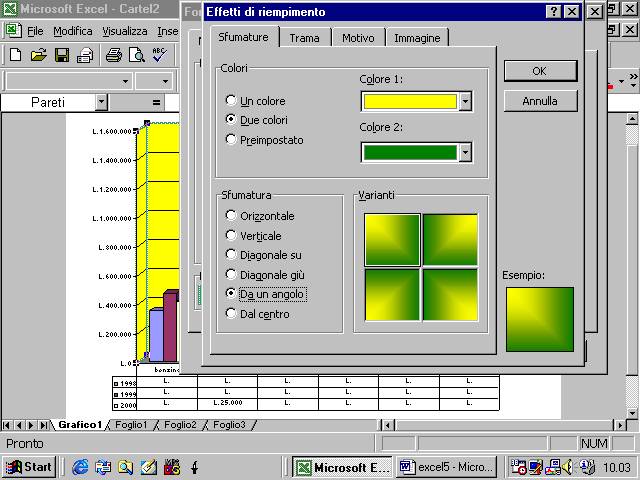Open the Modifica menu
This screenshot has height=480, width=640.
73,31
